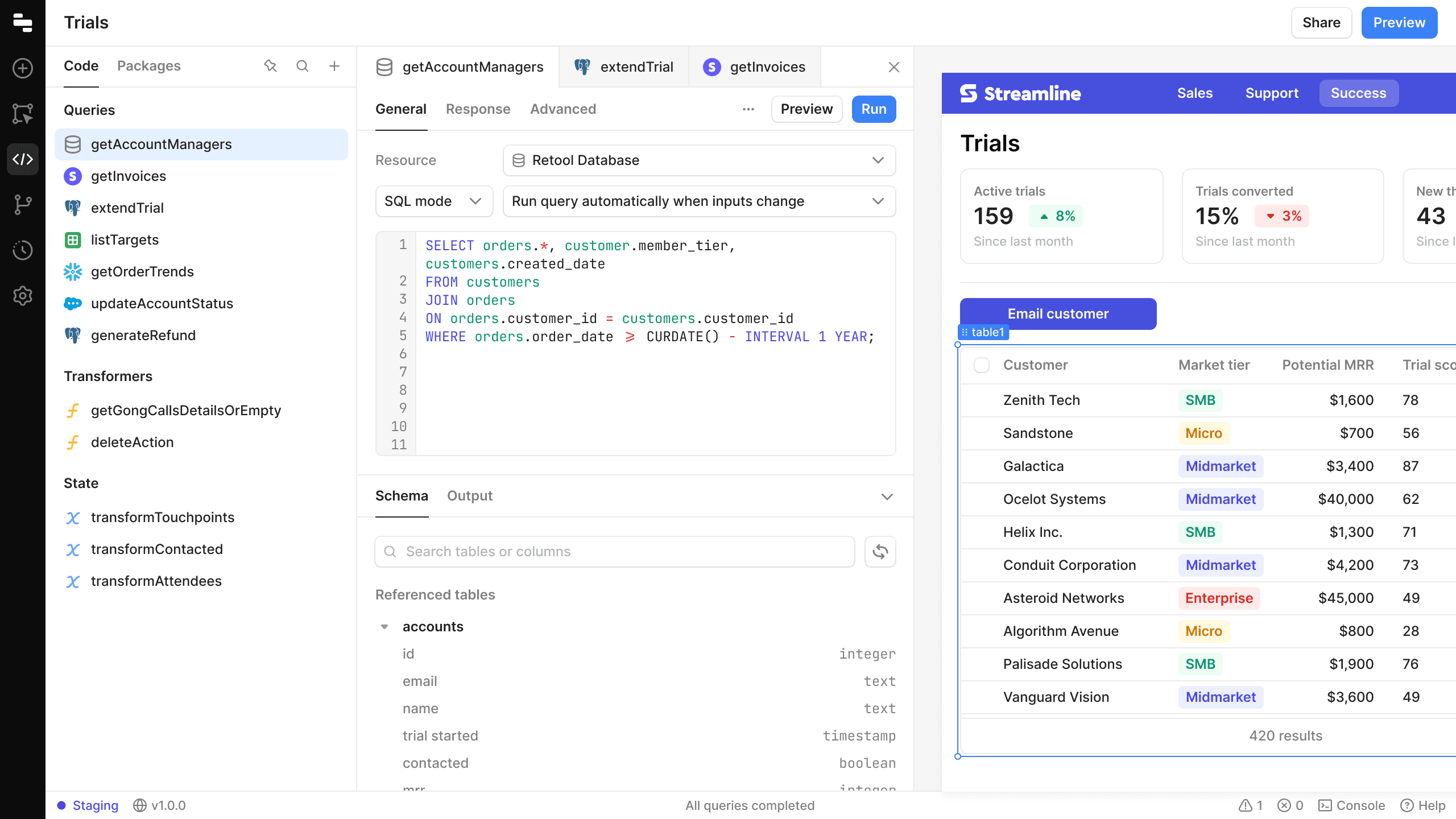Viewport: 1456px width, 819px height.
Task: Run the query with Run button
Action: coord(874,109)
